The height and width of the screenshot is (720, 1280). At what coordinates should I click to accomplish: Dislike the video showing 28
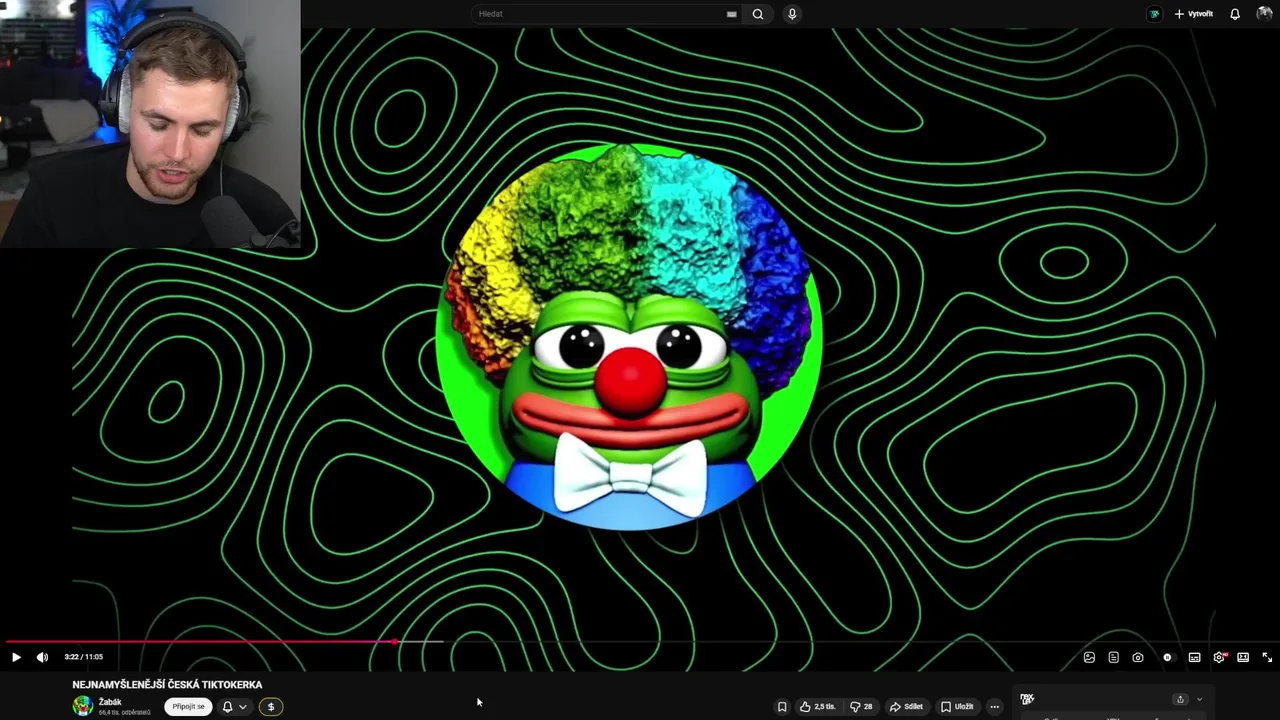(x=861, y=707)
